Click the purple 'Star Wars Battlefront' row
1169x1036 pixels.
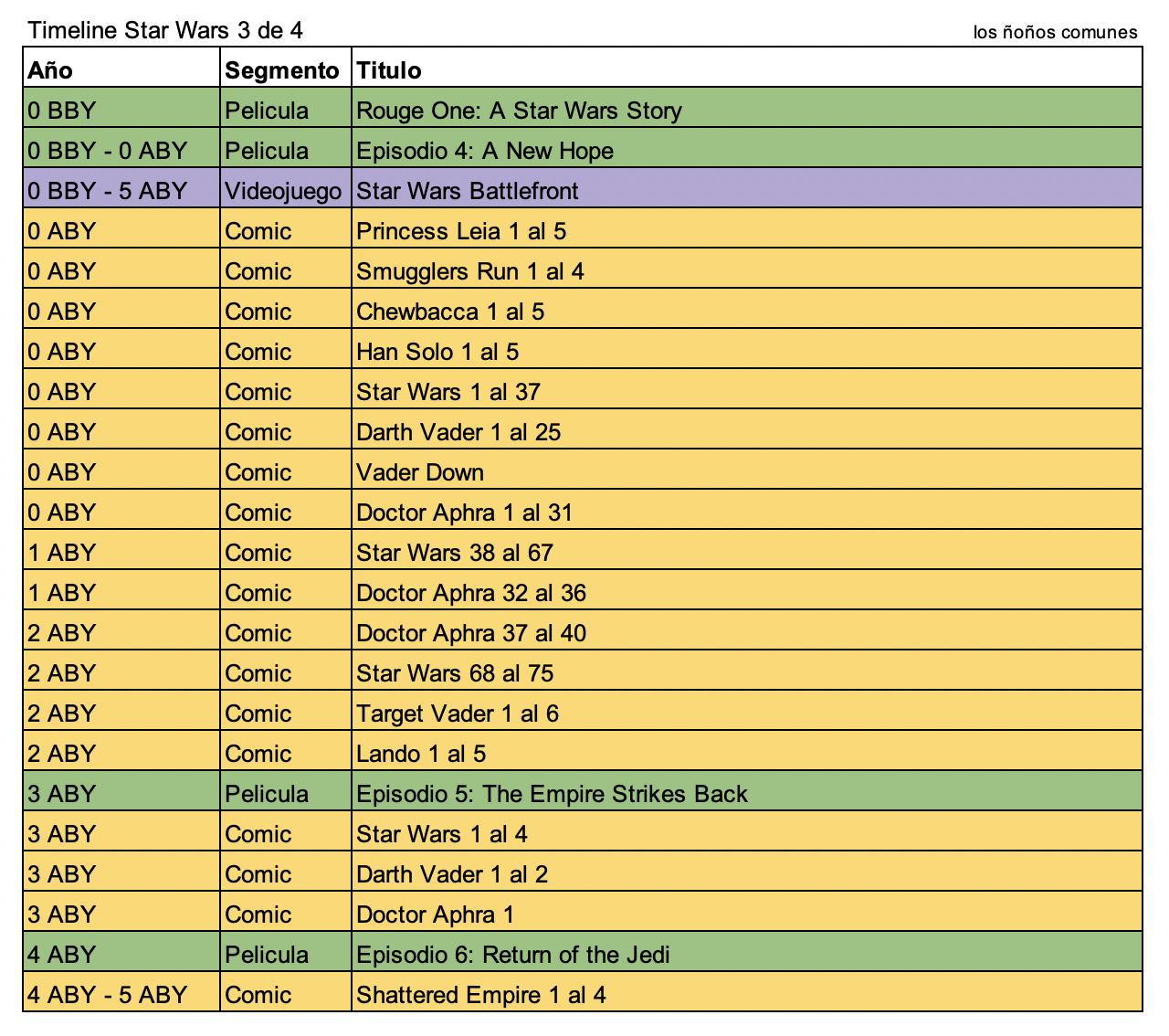point(468,191)
